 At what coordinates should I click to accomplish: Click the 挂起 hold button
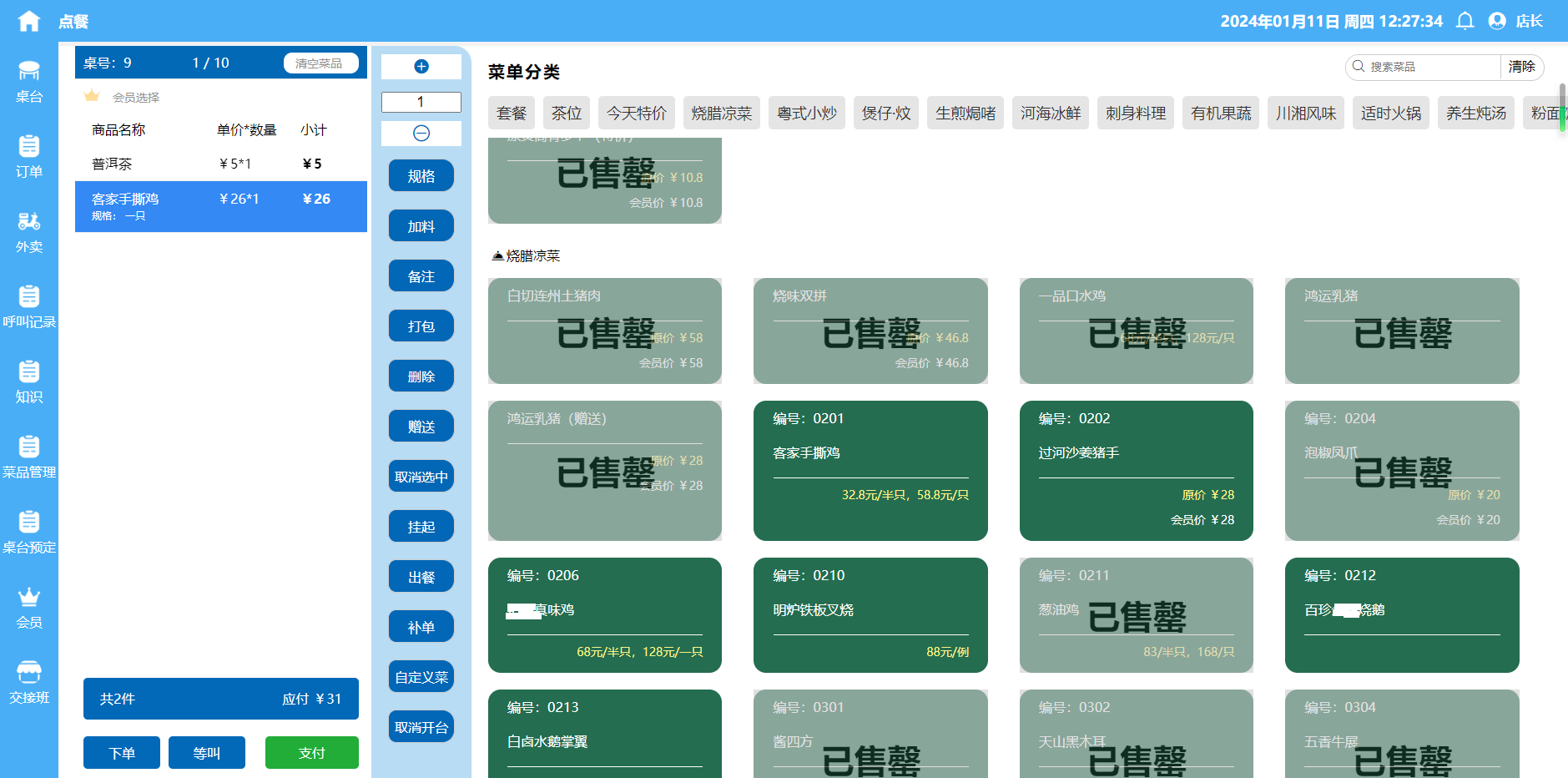click(x=421, y=527)
